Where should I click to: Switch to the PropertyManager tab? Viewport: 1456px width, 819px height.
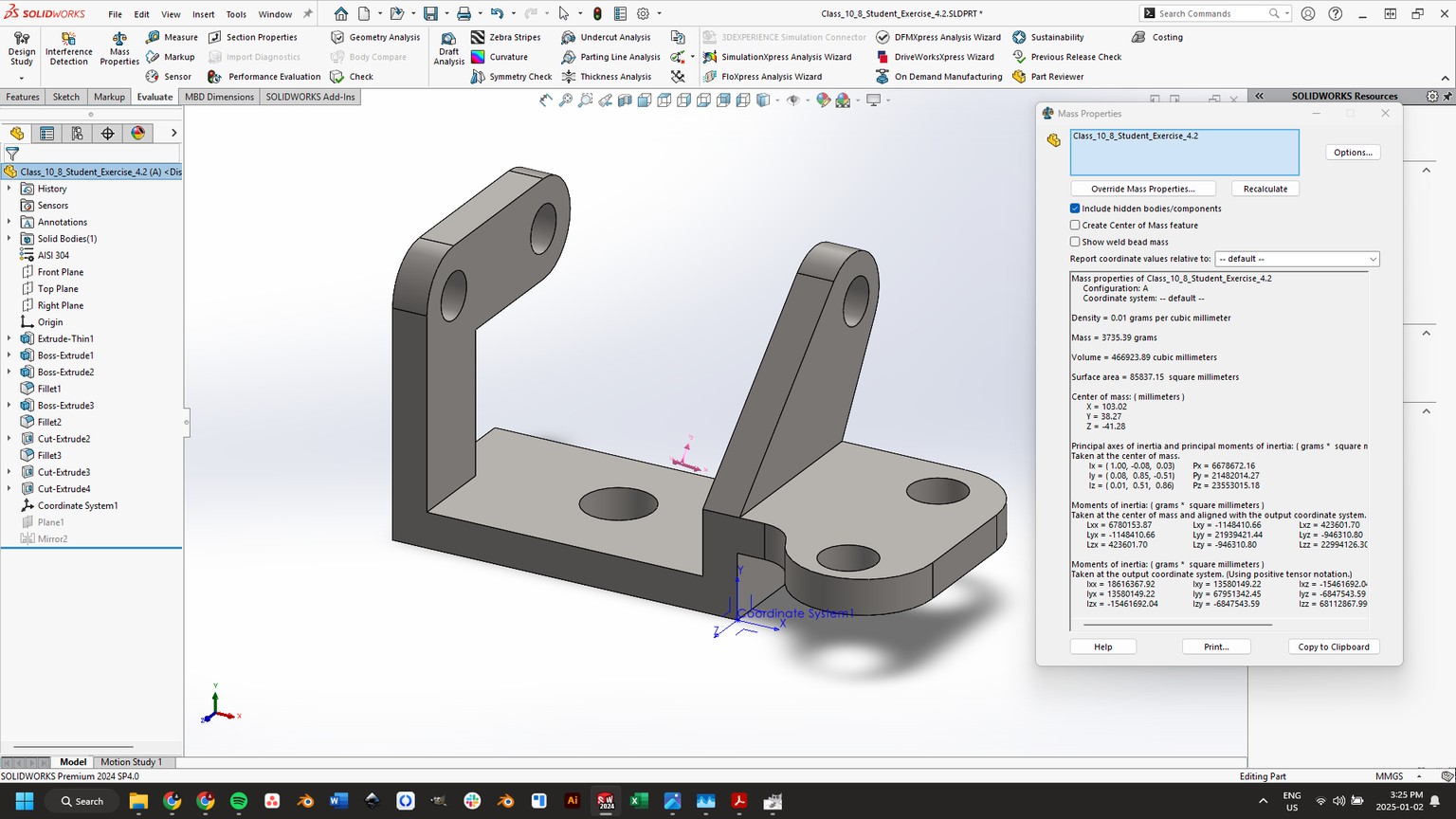(x=46, y=134)
